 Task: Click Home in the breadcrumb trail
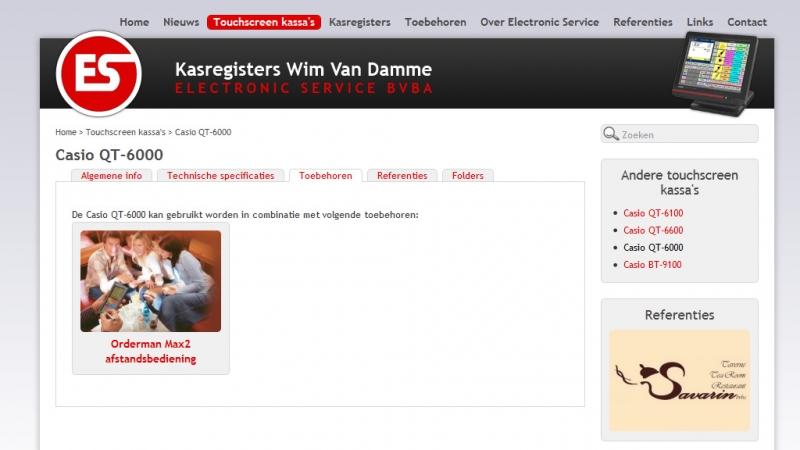pos(66,132)
